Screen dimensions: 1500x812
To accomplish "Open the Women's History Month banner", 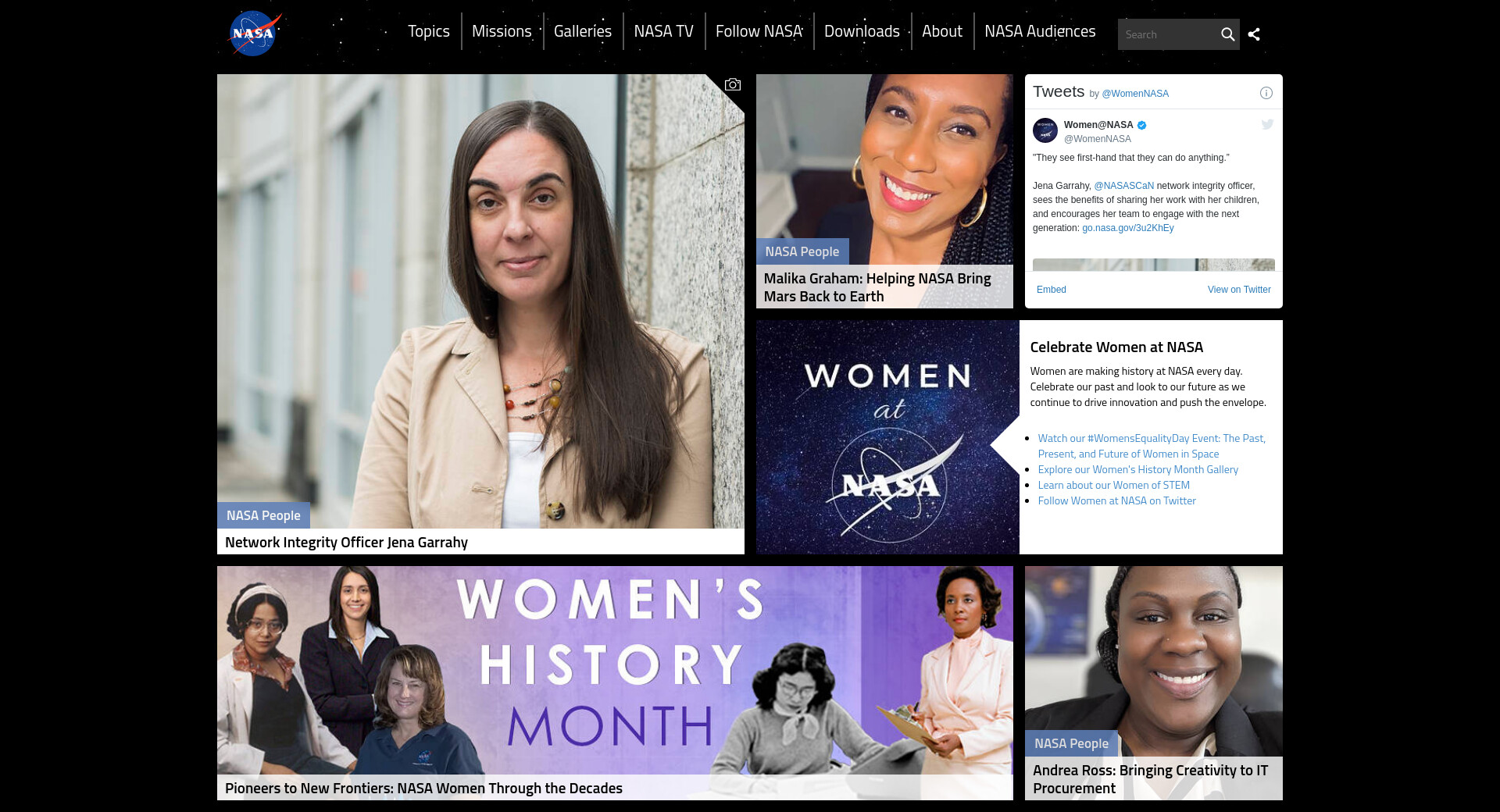I will pos(615,682).
